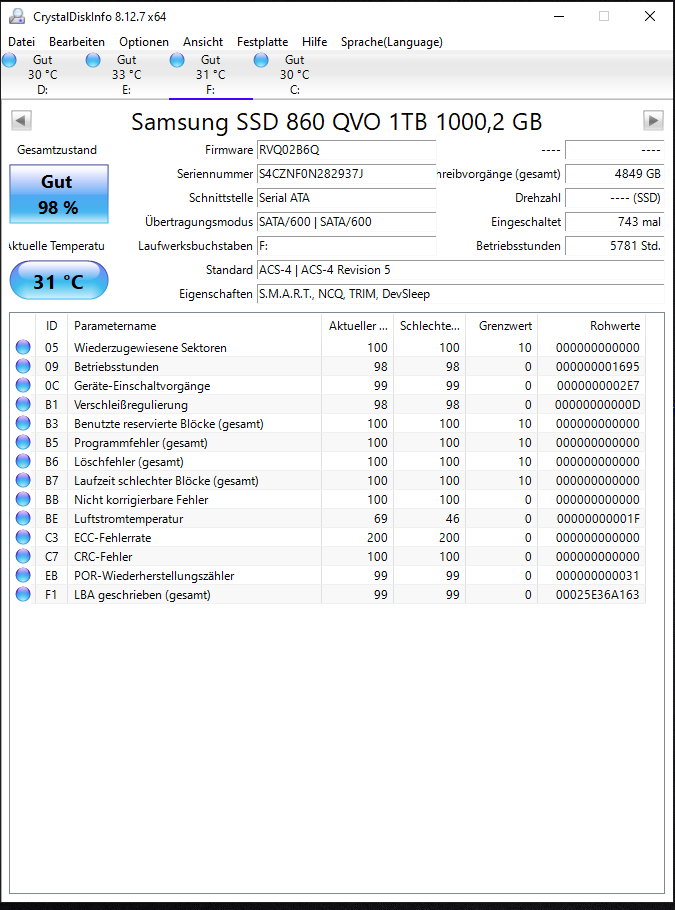Image resolution: width=675 pixels, height=910 pixels.
Task: Click the Samsung SSD 860 QVO model title
Action: (x=337, y=121)
